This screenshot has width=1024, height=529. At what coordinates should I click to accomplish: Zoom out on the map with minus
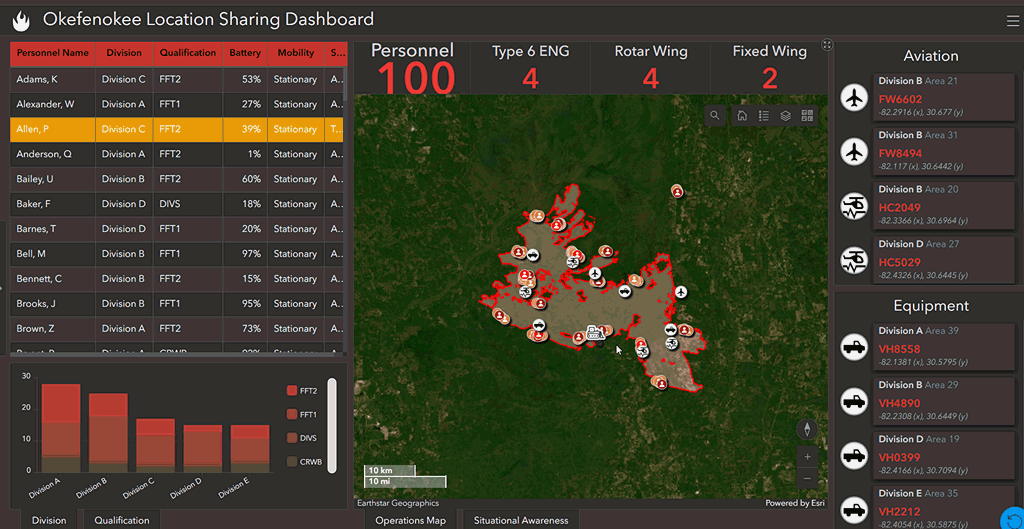pyautogui.click(x=807, y=478)
